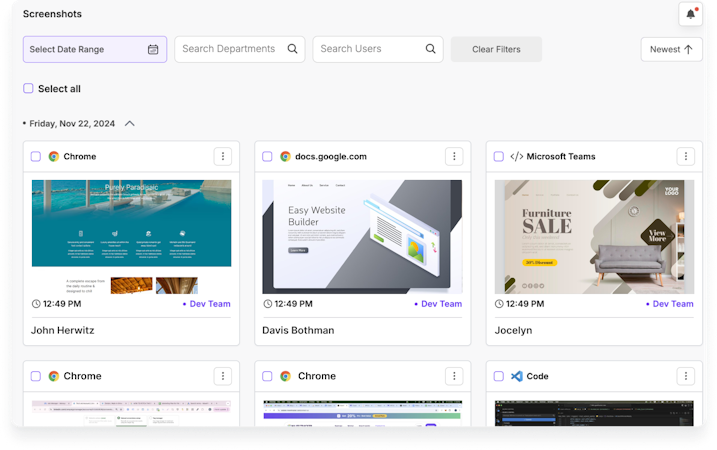Click the magnifier icon in Search Users

tap(430, 48)
